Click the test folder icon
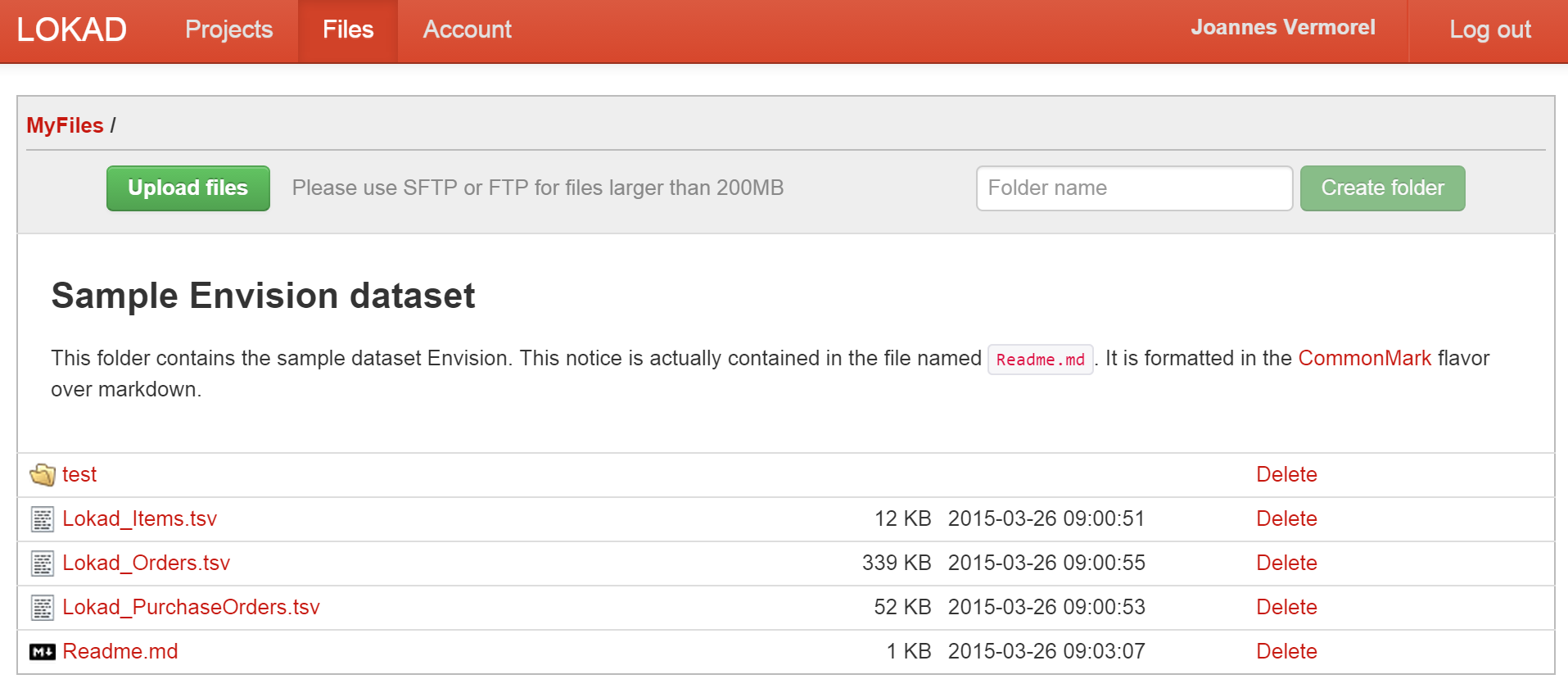Viewport: 1568px width, 688px height. (42, 475)
